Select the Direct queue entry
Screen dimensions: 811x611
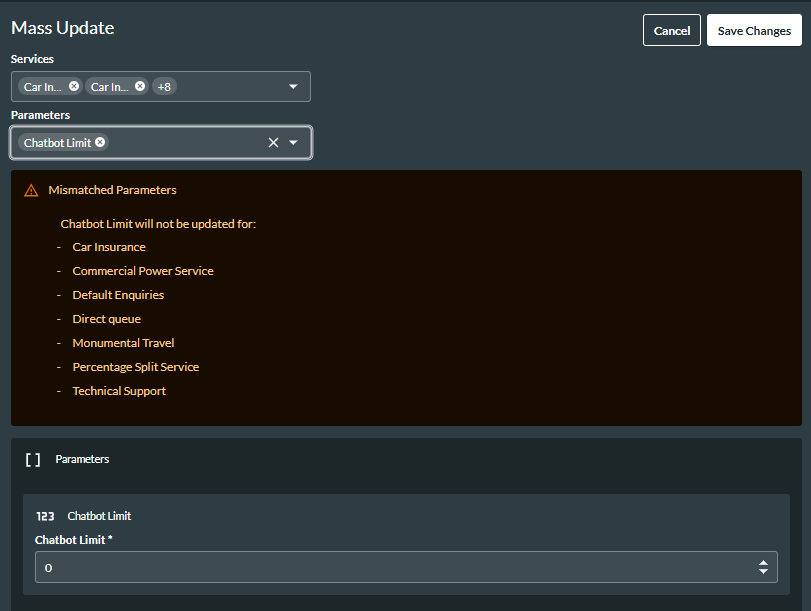pos(107,319)
